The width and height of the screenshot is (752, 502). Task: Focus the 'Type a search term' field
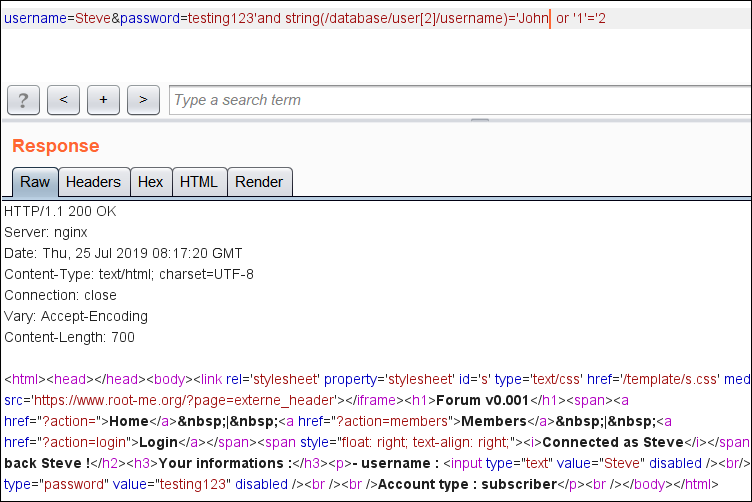click(460, 100)
